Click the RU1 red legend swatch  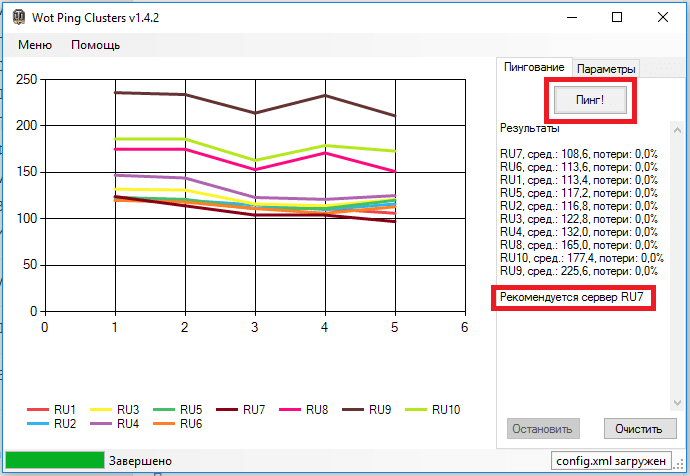(38, 410)
